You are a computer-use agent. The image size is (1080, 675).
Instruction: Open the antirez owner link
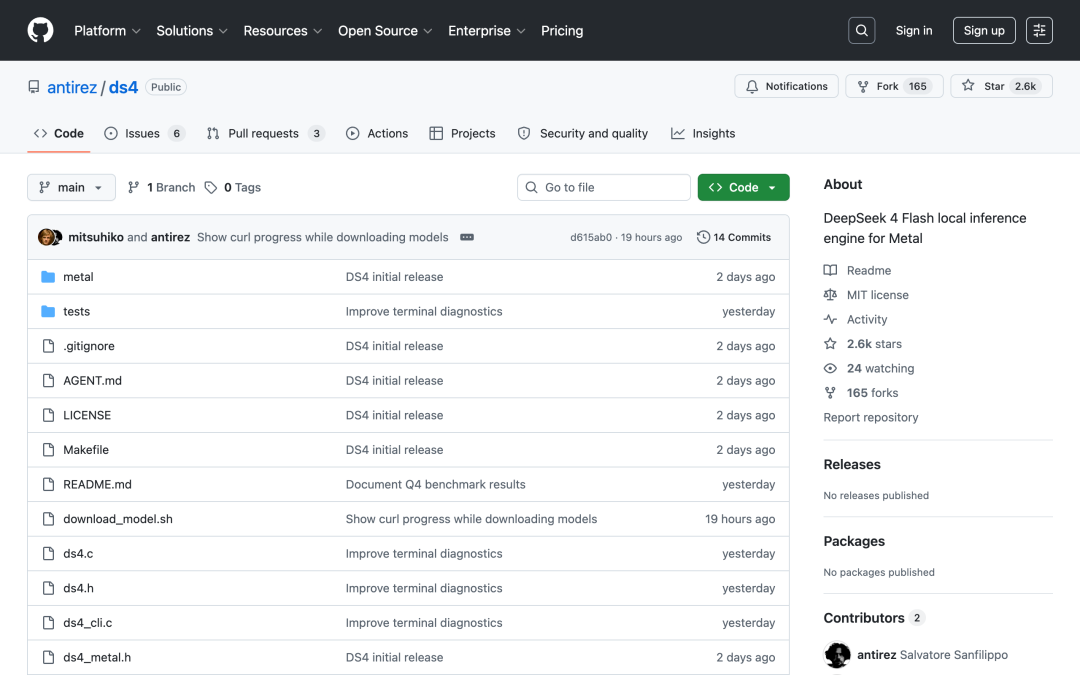point(72,87)
